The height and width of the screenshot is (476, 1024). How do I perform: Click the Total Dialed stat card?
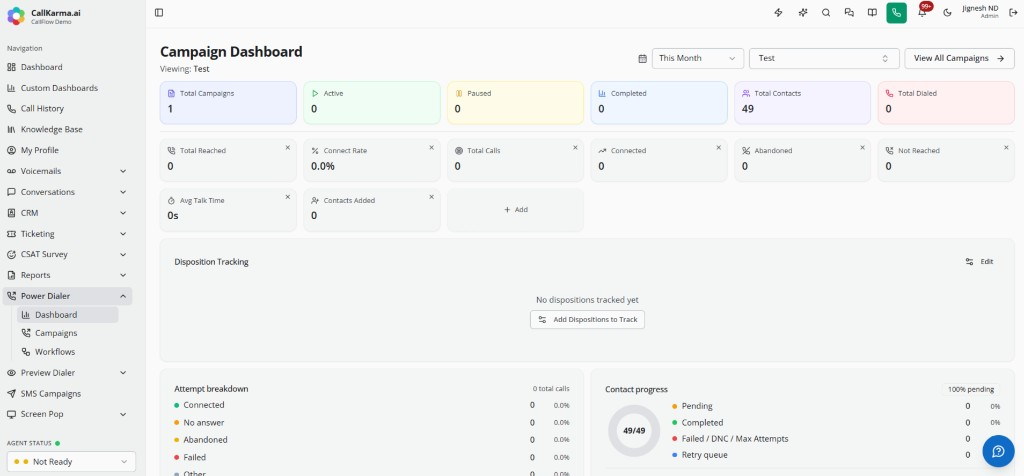point(946,103)
